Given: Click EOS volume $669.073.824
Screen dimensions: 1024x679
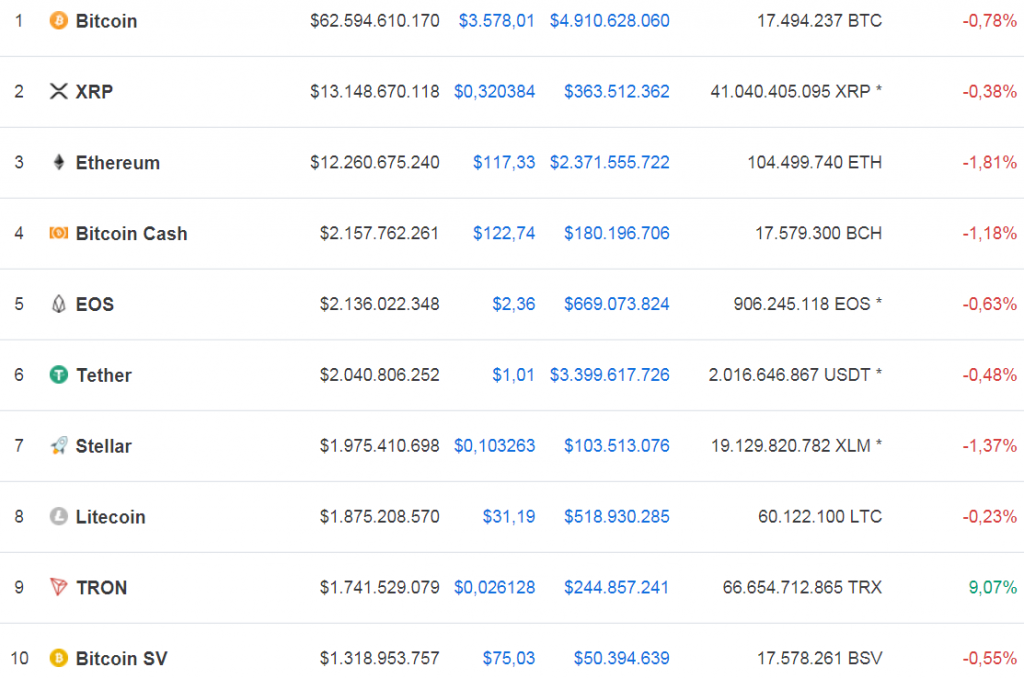Looking at the screenshot, I should (617, 304).
